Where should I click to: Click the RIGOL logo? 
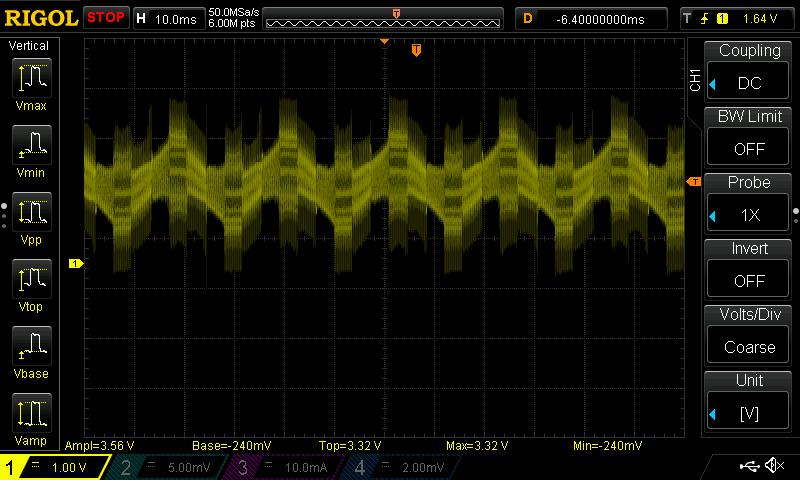(x=41, y=18)
